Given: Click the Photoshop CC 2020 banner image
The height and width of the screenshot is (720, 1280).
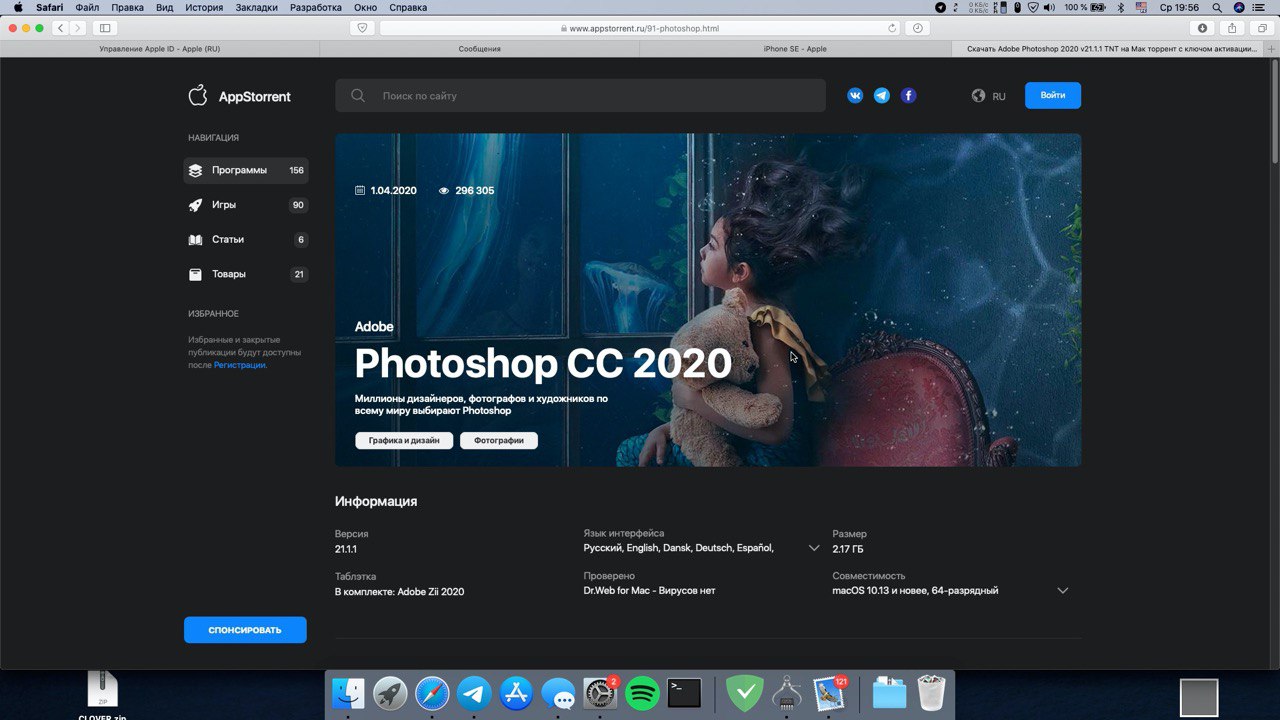Looking at the screenshot, I should pos(708,300).
